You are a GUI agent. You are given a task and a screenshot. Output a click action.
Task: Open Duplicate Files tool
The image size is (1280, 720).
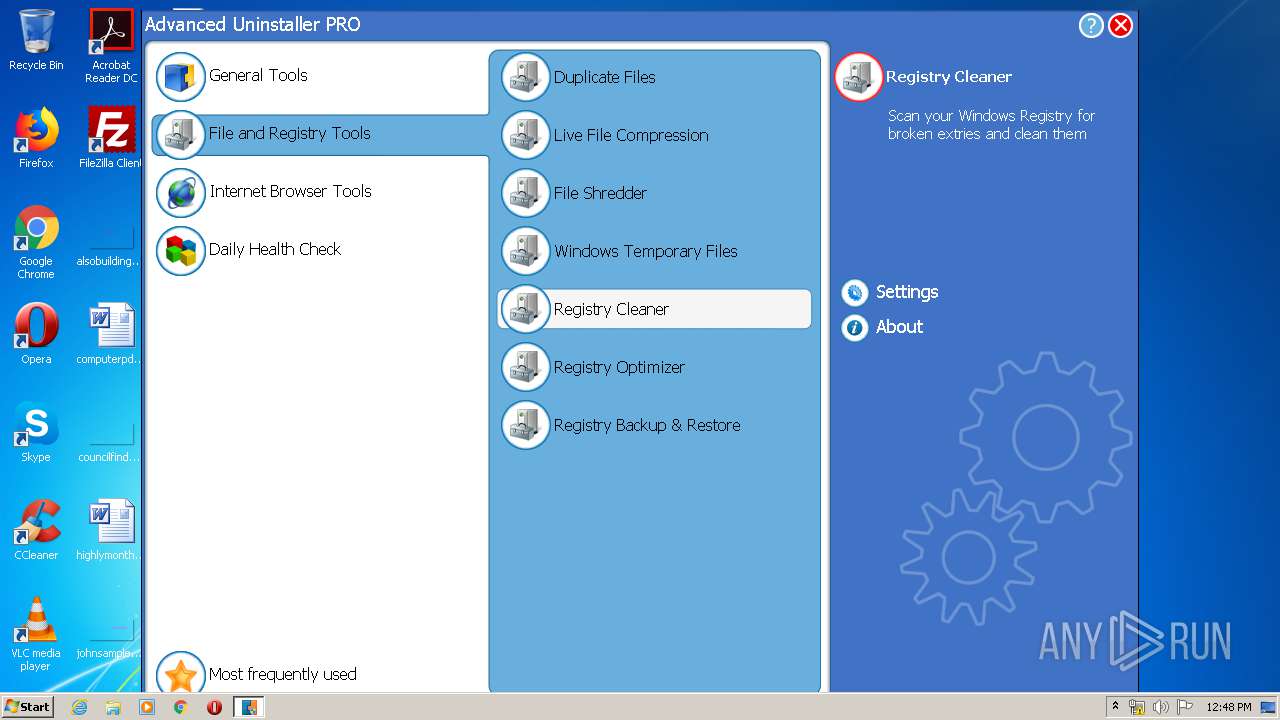click(x=605, y=77)
